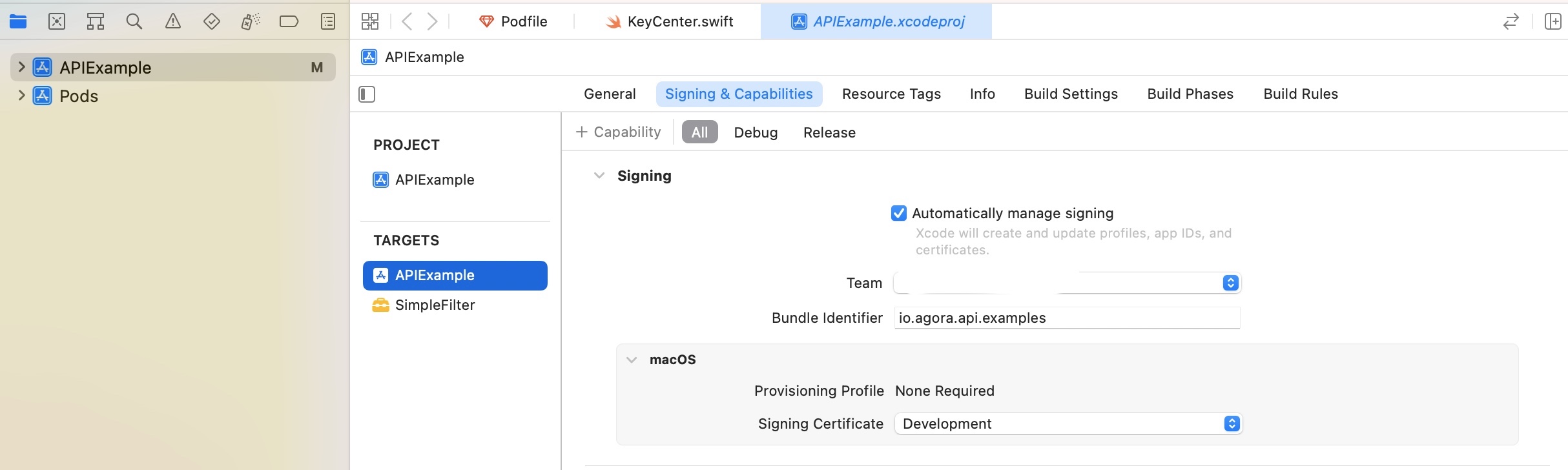The width and height of the screenshot is (1568, 470).
Task: Open the Find navigator magnifier icon
Action: (x=134, y=22)
